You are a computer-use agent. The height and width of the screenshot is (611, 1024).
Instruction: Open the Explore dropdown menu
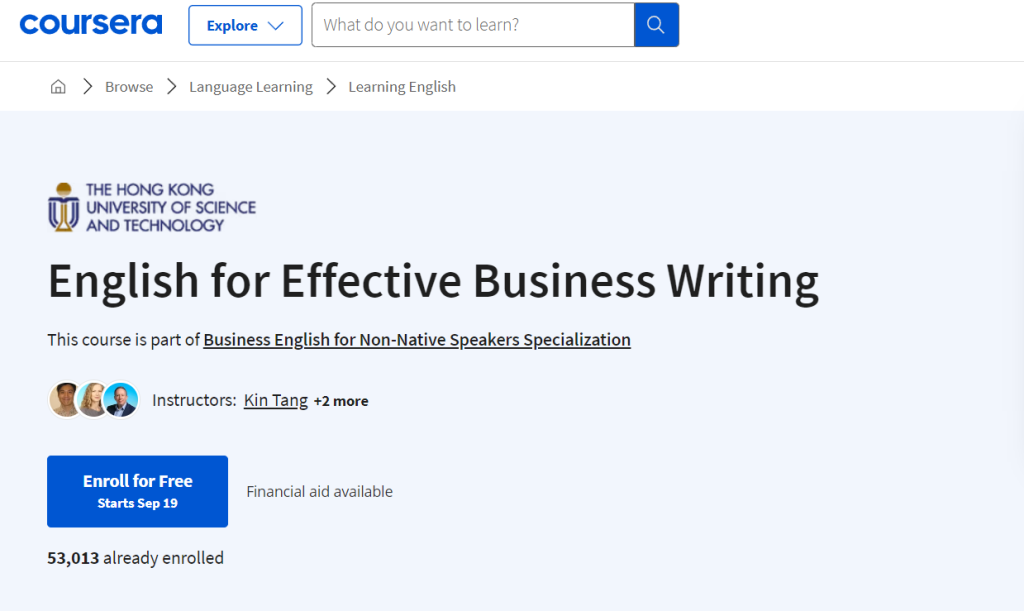click(245, 26)
